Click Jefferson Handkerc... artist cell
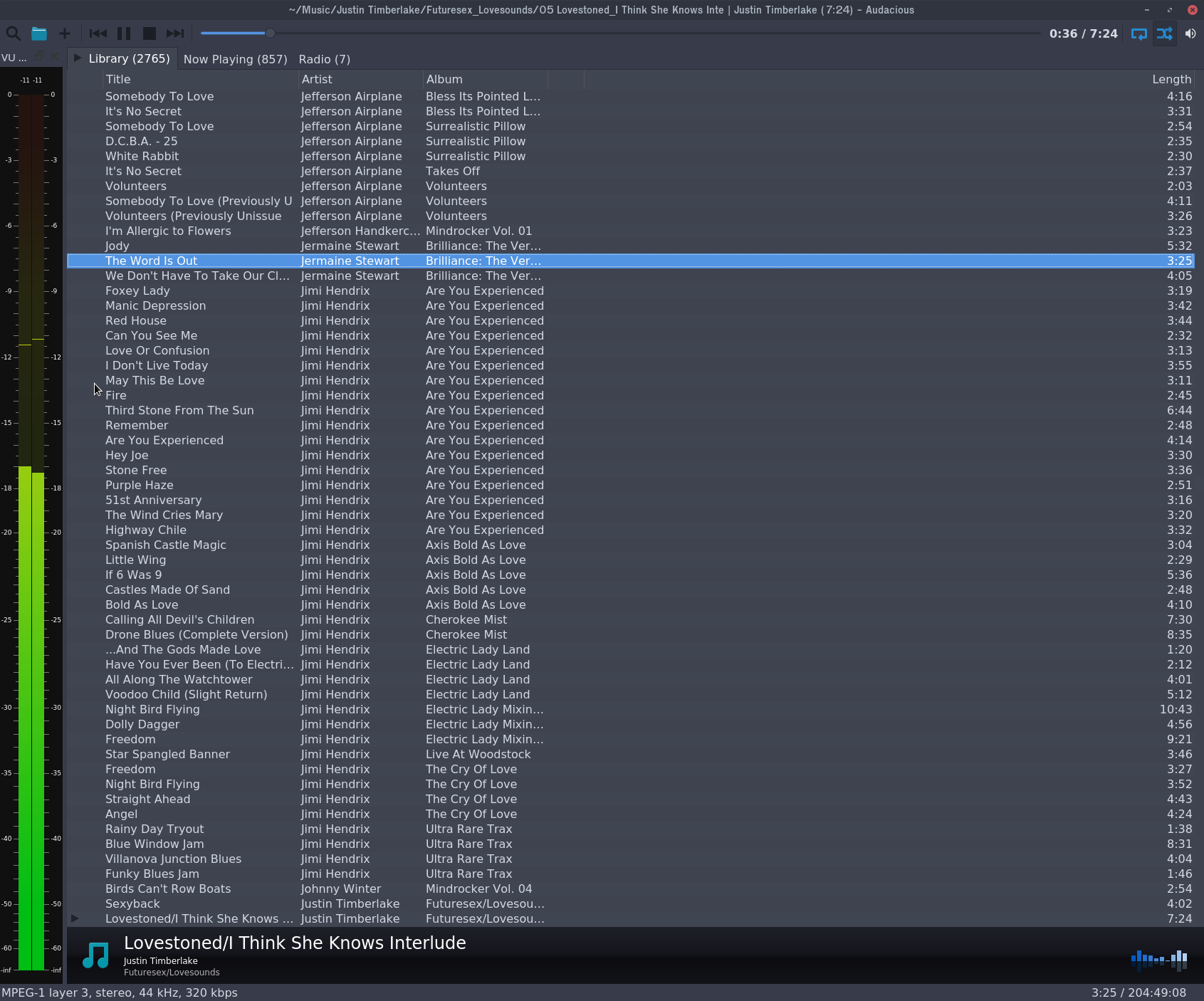Screen dimensions: 1204x1001 [360, 231]
